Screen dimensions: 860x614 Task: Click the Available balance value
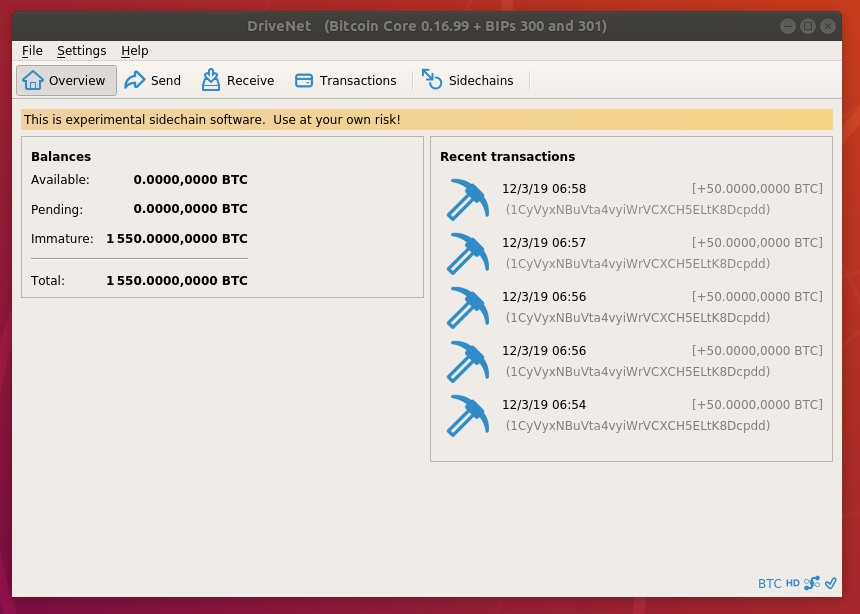(190, 180)
